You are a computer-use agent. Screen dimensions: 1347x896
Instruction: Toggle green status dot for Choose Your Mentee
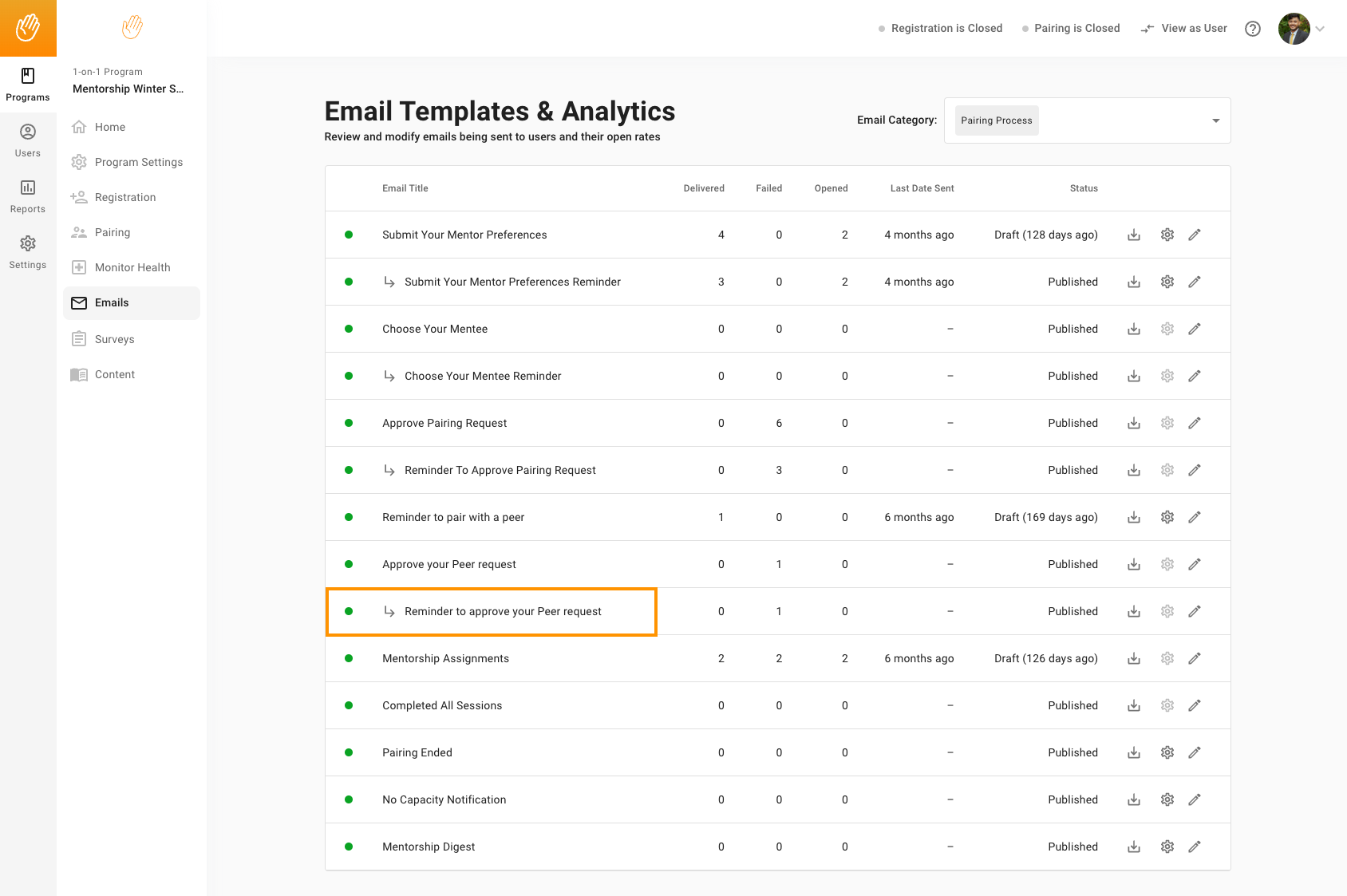click(x=349, y=329)
